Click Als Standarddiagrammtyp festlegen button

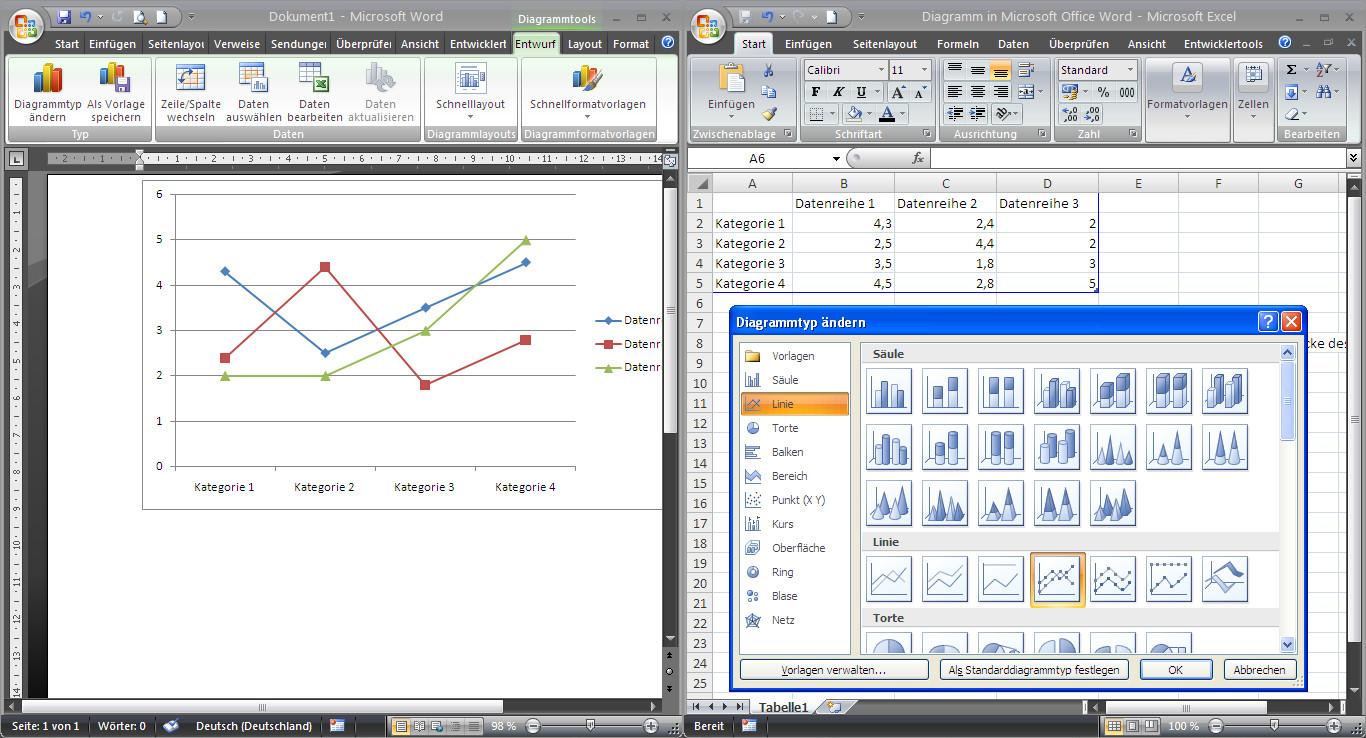click(1035, 670)
